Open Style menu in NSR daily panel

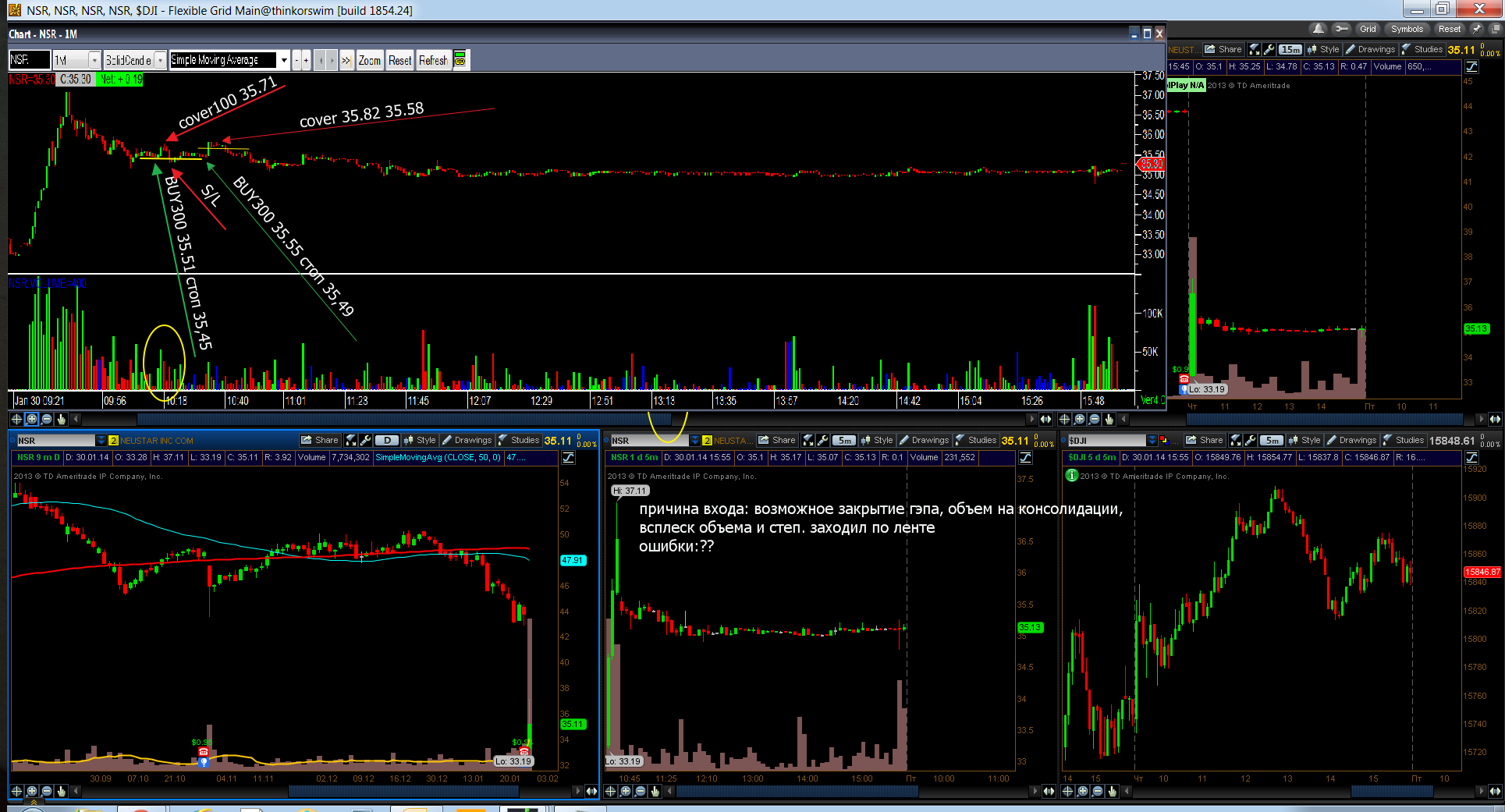point(420,441)
